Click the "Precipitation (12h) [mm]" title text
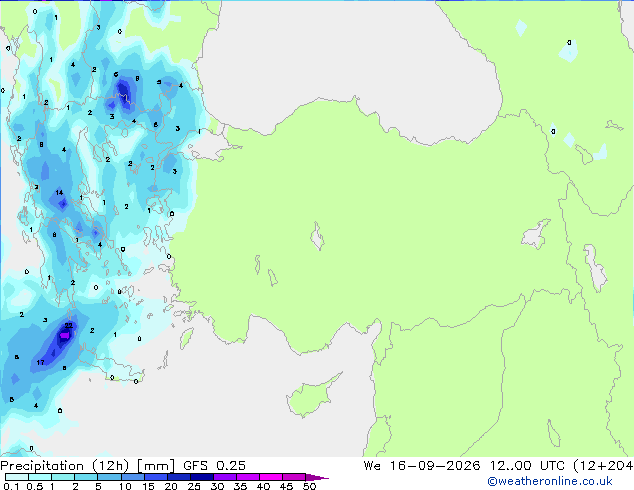Screen dimensions: 634x490 point(88,465)
